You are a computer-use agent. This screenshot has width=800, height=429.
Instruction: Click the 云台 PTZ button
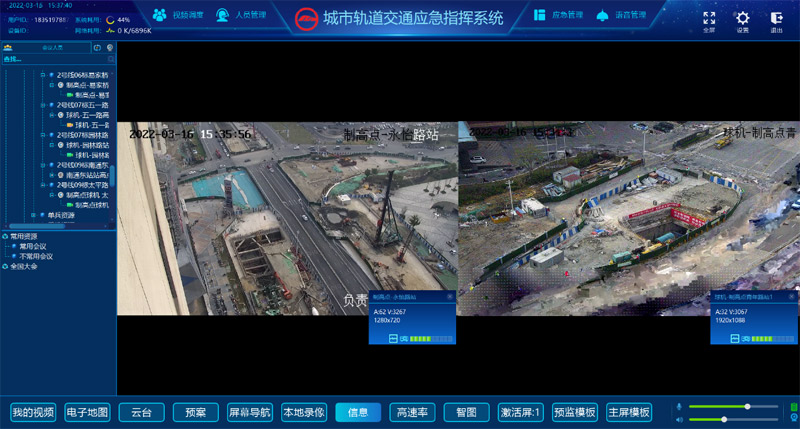coord(141,412)
